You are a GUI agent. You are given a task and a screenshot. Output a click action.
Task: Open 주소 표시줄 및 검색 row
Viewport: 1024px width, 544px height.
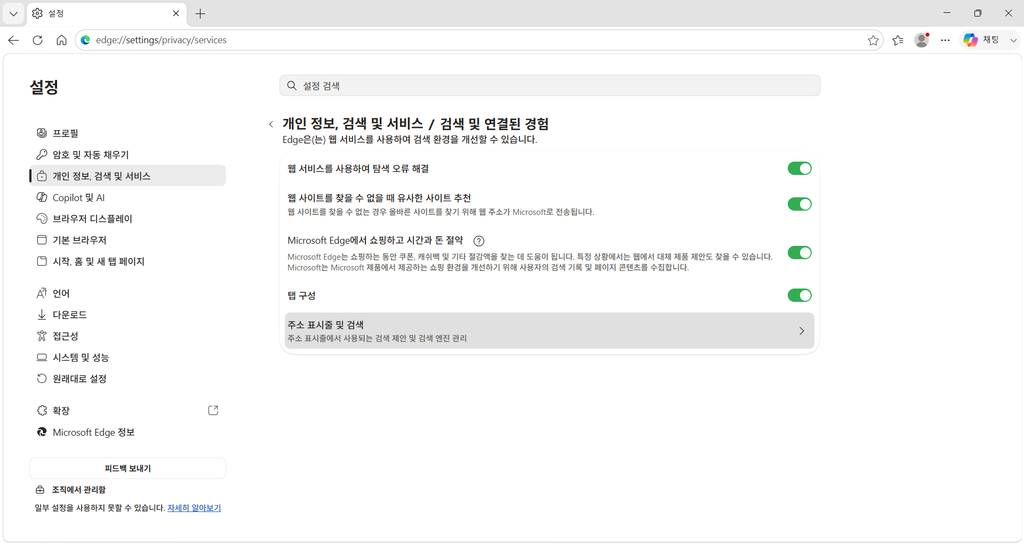549,330
